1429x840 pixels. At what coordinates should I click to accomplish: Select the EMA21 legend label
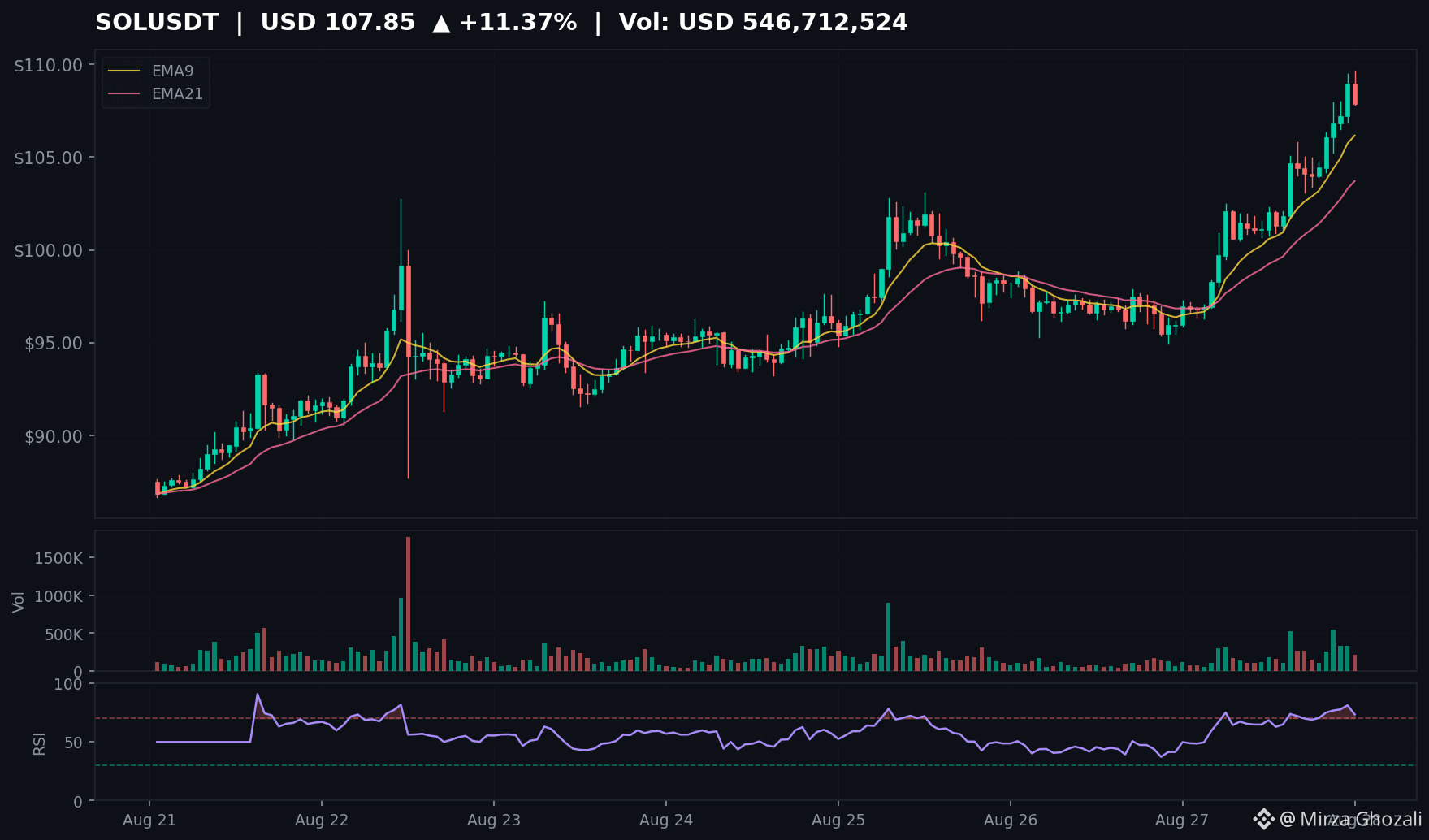(x=178, y=94)
